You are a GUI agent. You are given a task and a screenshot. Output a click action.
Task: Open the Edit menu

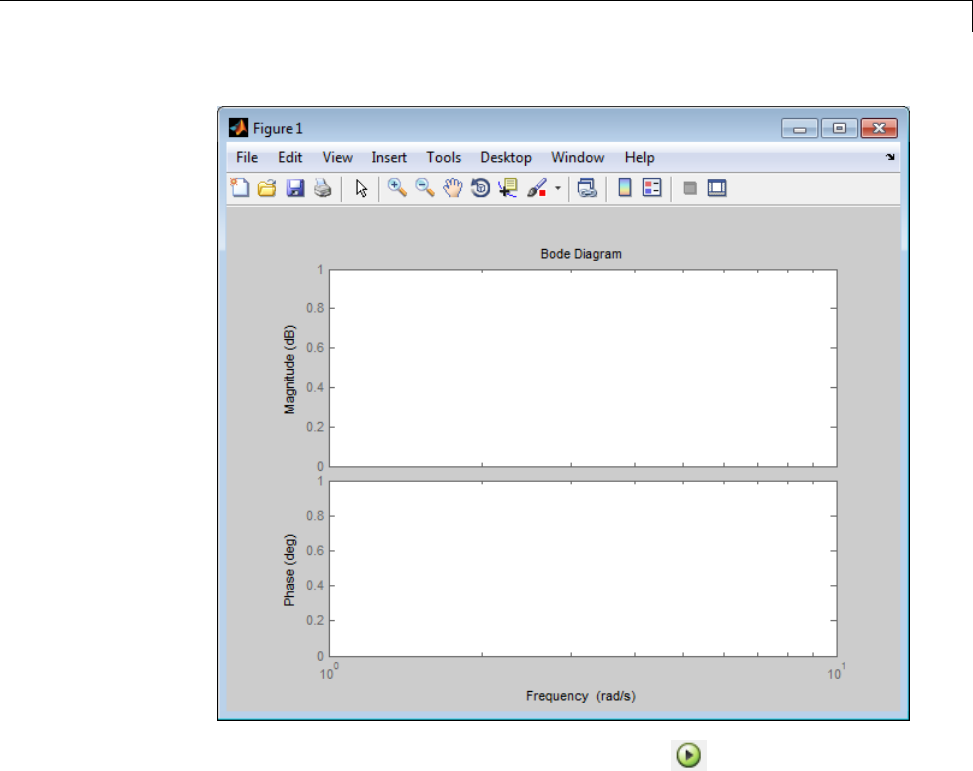(x=290, y=158)
